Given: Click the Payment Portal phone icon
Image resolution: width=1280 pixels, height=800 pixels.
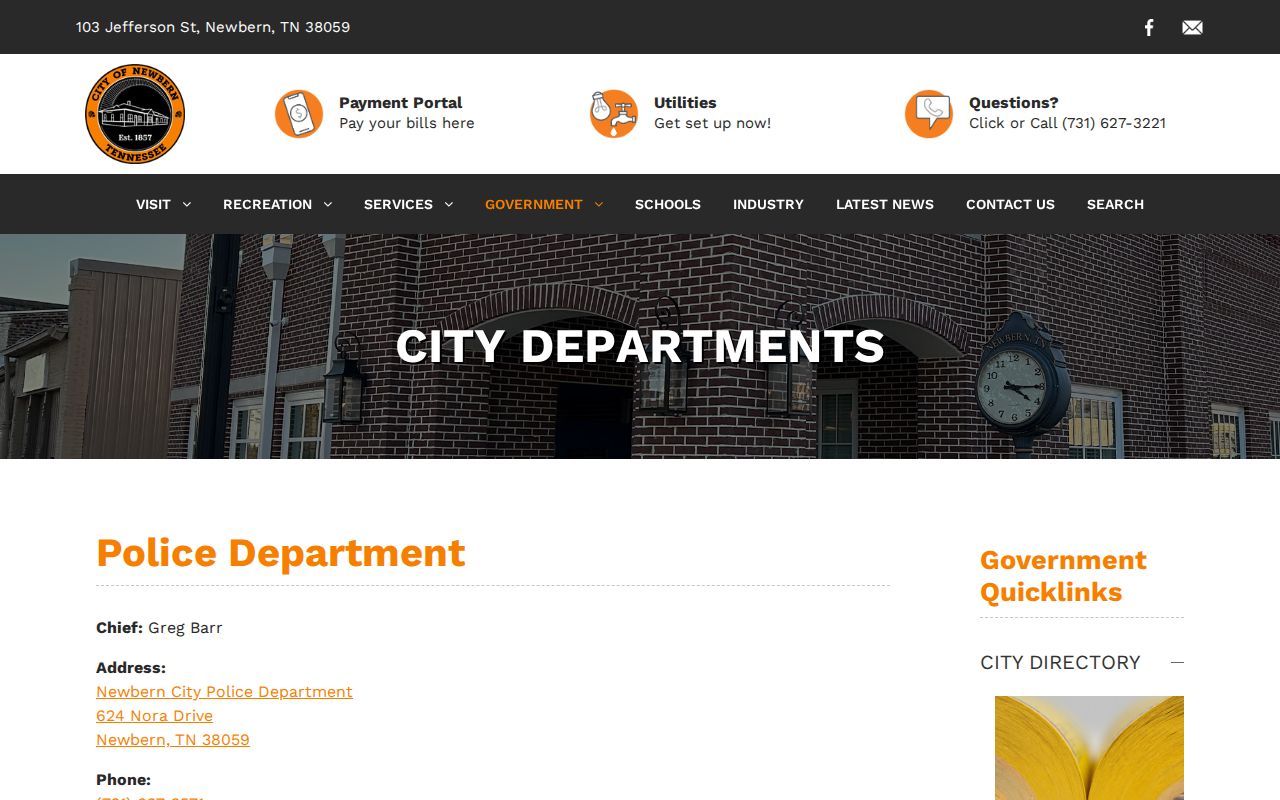Looking at the screenshot, I should [x=299, y=114].
